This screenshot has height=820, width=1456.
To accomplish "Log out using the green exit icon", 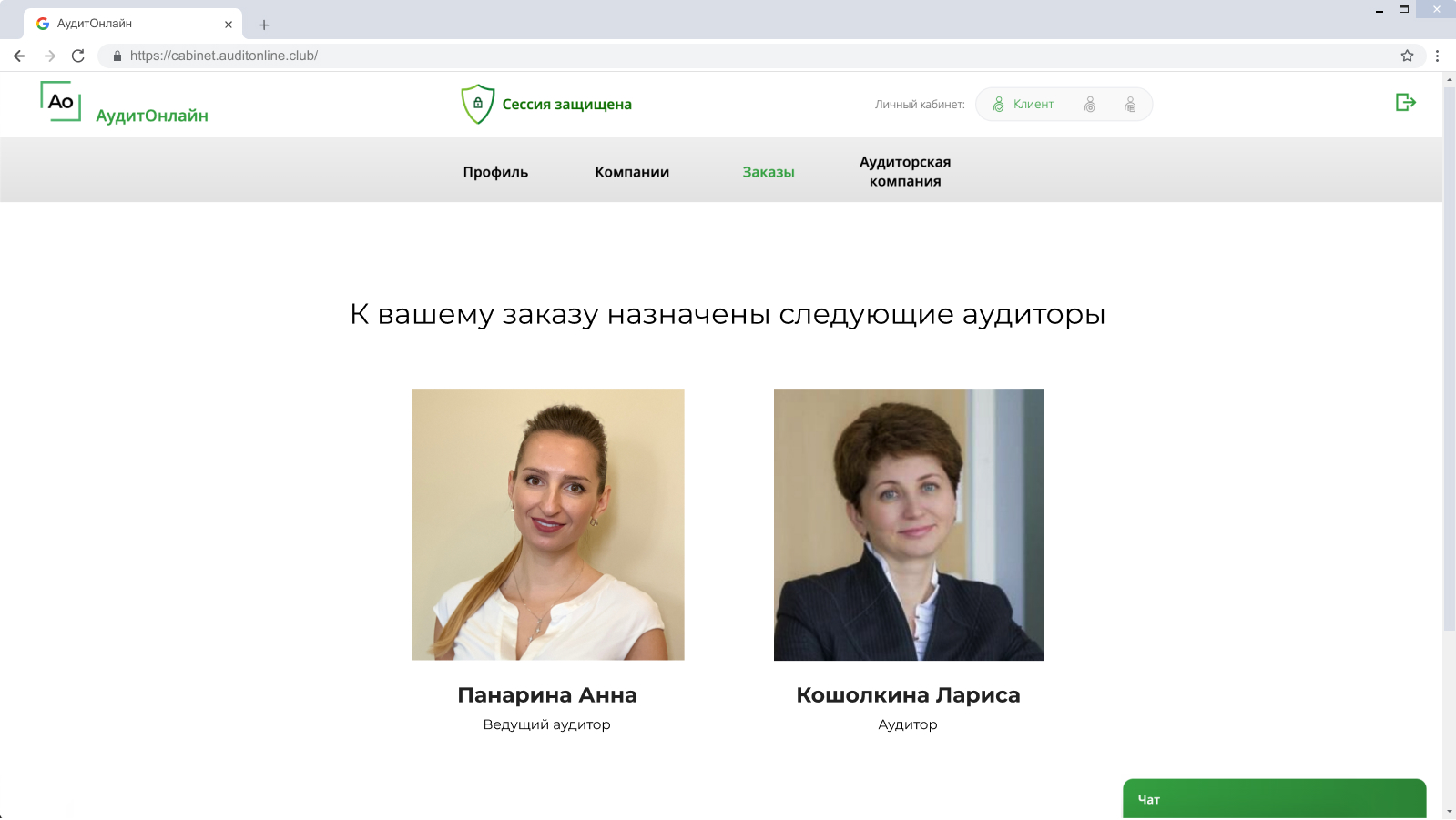I will [x=1406, y=102].
